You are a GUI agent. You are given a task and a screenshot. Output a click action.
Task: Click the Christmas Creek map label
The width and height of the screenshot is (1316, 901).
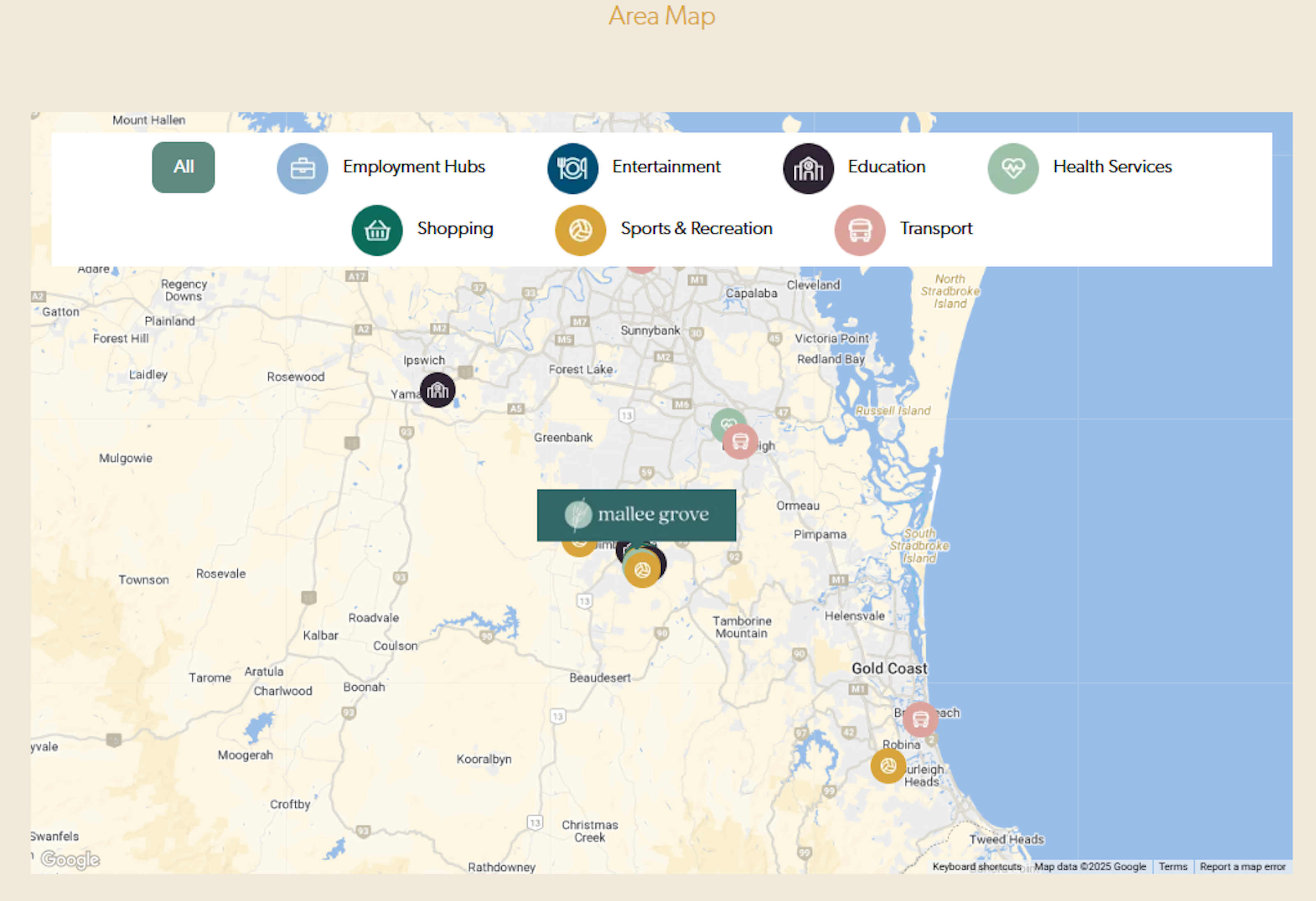click(590, 831)
